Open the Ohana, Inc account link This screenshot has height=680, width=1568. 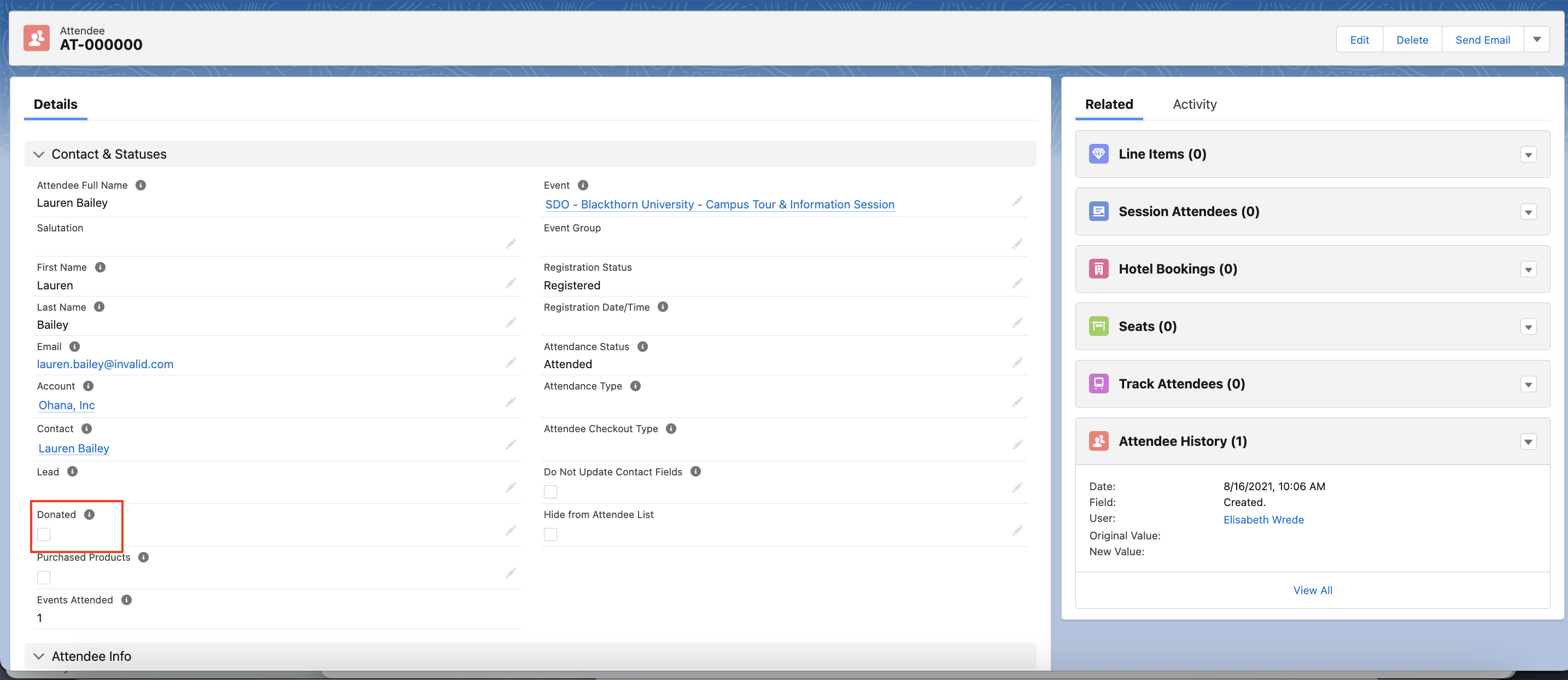[x=67, y=406]
